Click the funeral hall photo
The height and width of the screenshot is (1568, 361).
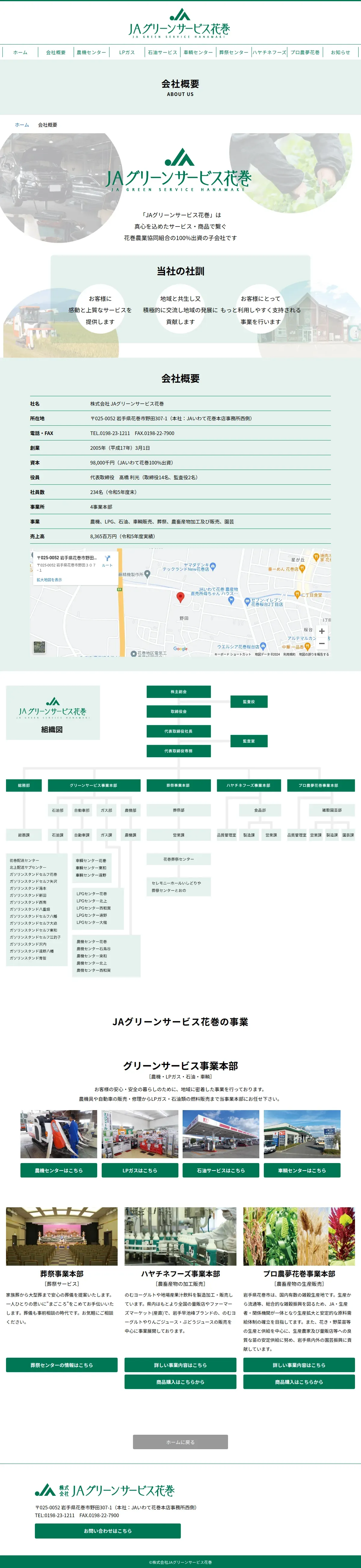(61, 1237)
